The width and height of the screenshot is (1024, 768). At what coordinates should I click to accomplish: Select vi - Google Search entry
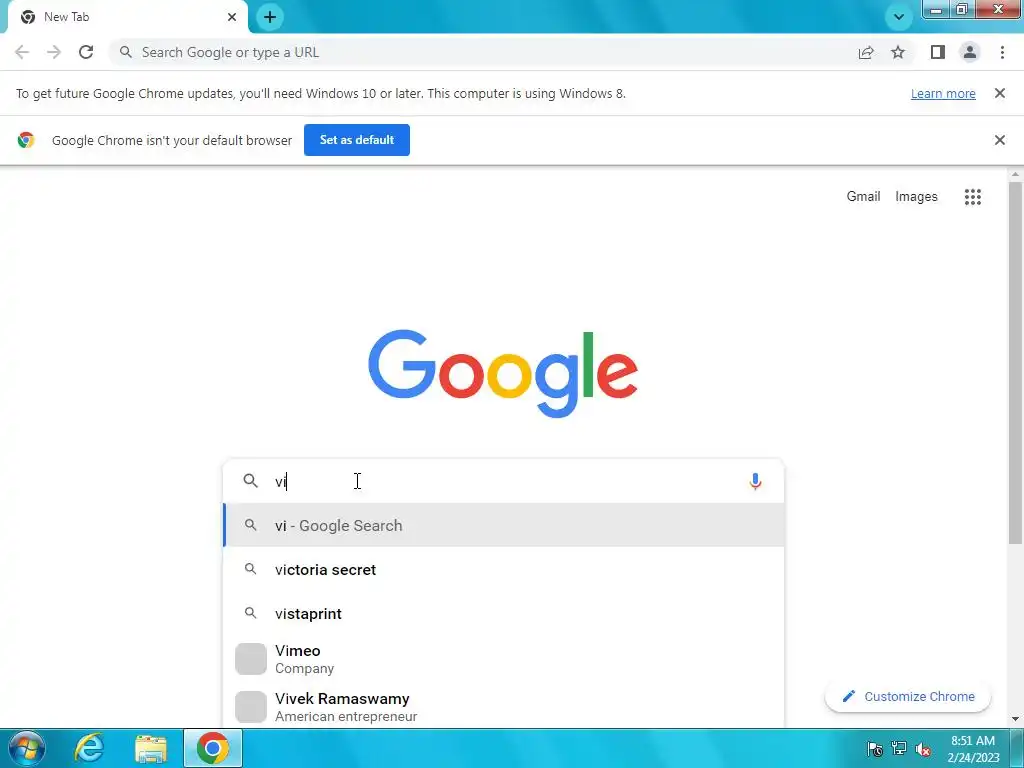coord(504,525)
